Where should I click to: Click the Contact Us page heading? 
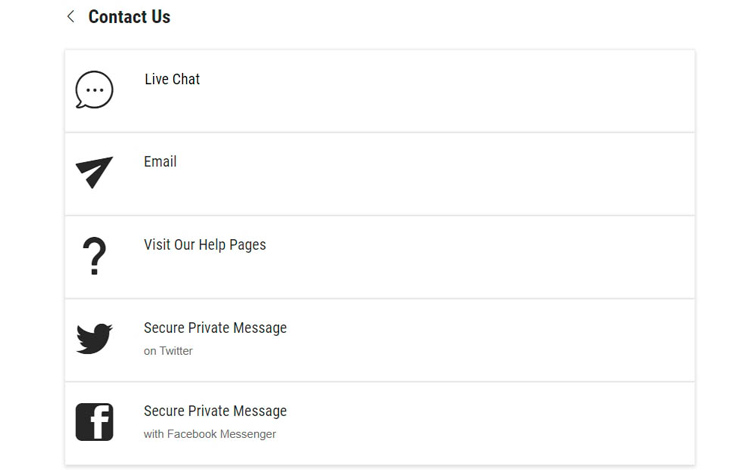[x=129, y=17]
